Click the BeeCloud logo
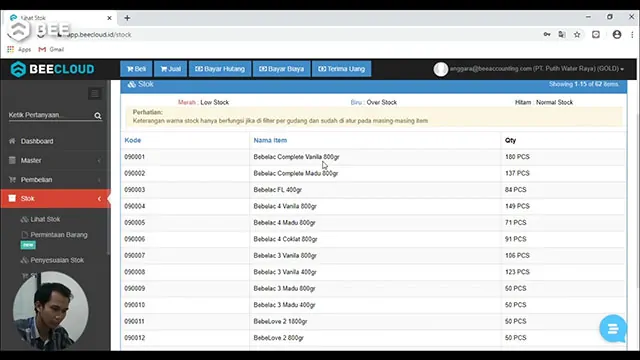640x360 pixels. click(x=52, y=69)
